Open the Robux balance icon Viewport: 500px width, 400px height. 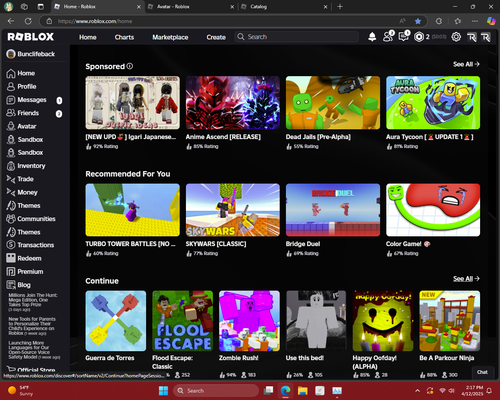[419, 37]
